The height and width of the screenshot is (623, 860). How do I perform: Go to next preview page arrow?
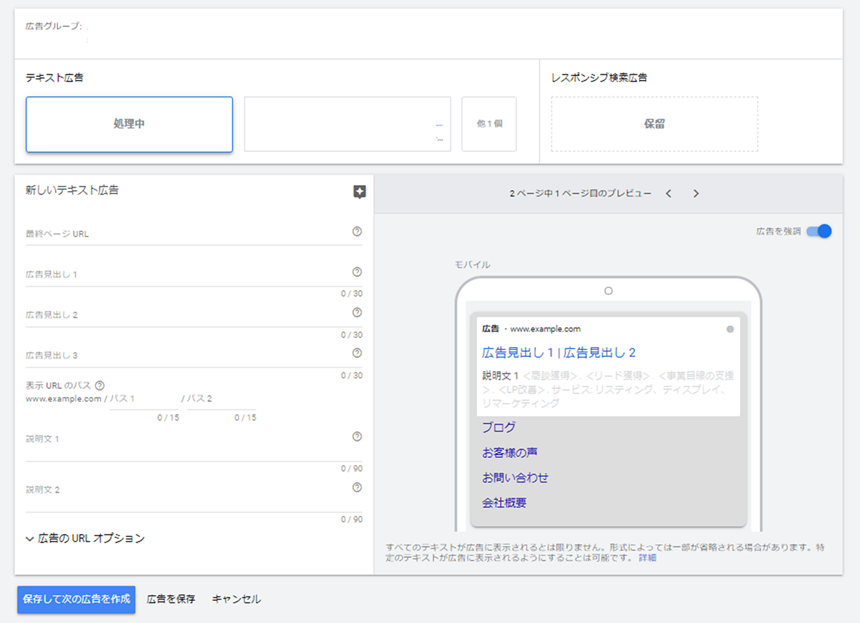point(696,194)
